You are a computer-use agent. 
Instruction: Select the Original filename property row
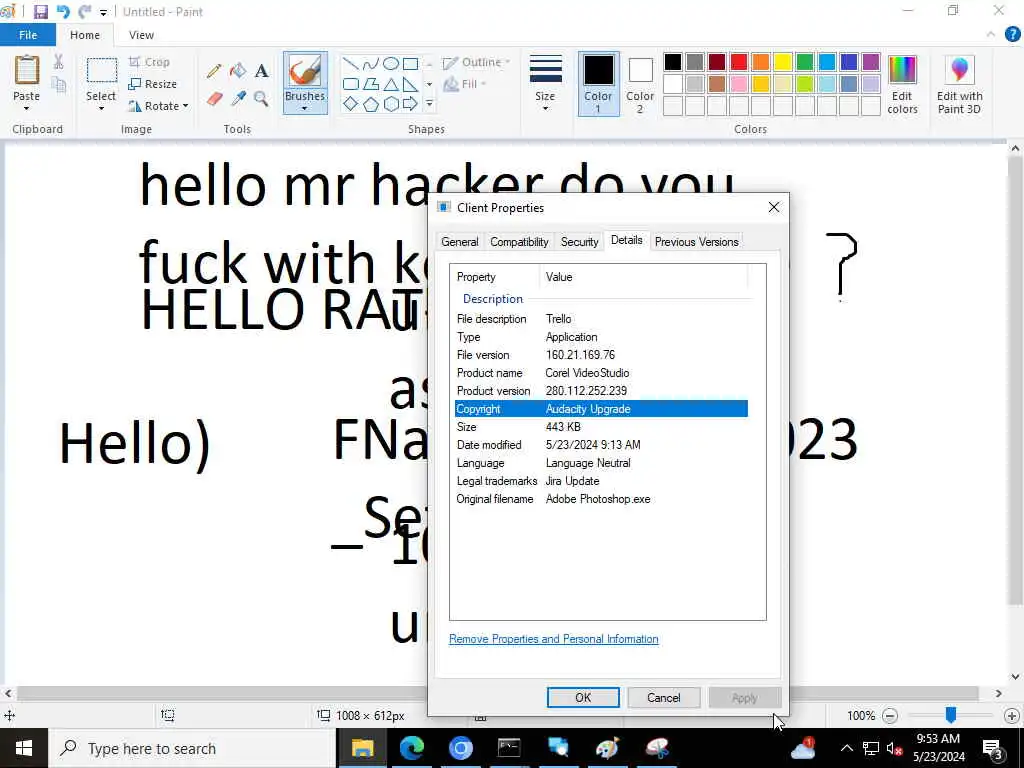pos(601,499)
